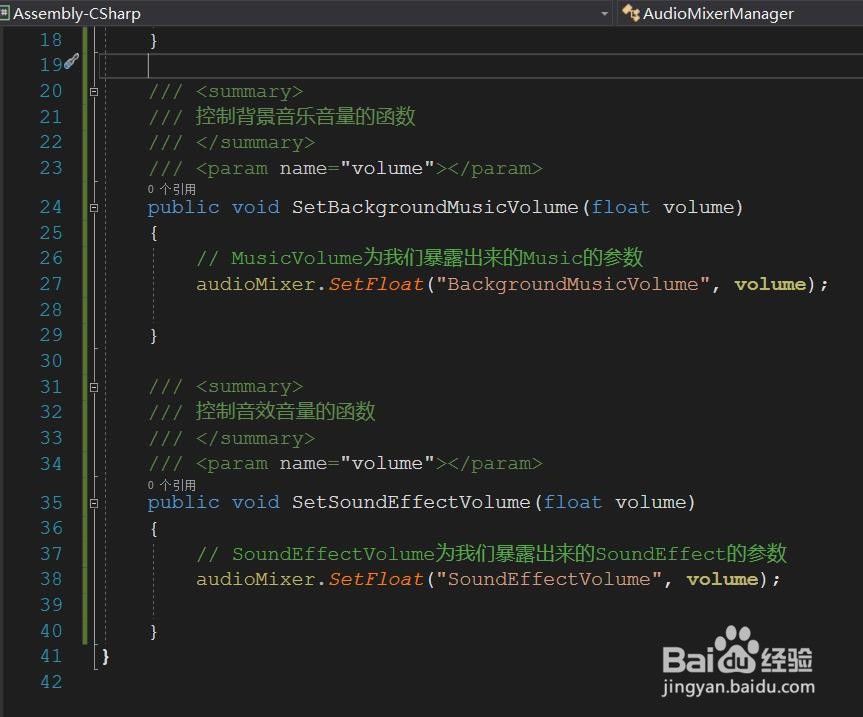Click line number 35 in the gutter
Image resolution: width=863 pixels, height=717 pixels.
point(51,502)
